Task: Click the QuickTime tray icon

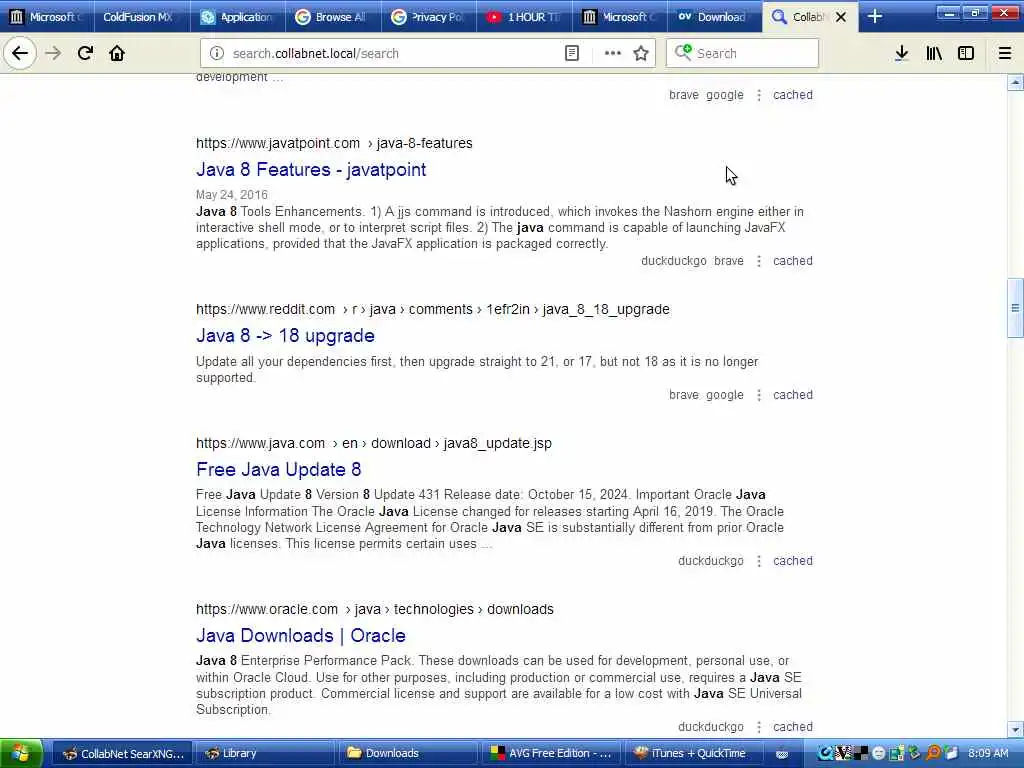Action: tap(825, 753)
